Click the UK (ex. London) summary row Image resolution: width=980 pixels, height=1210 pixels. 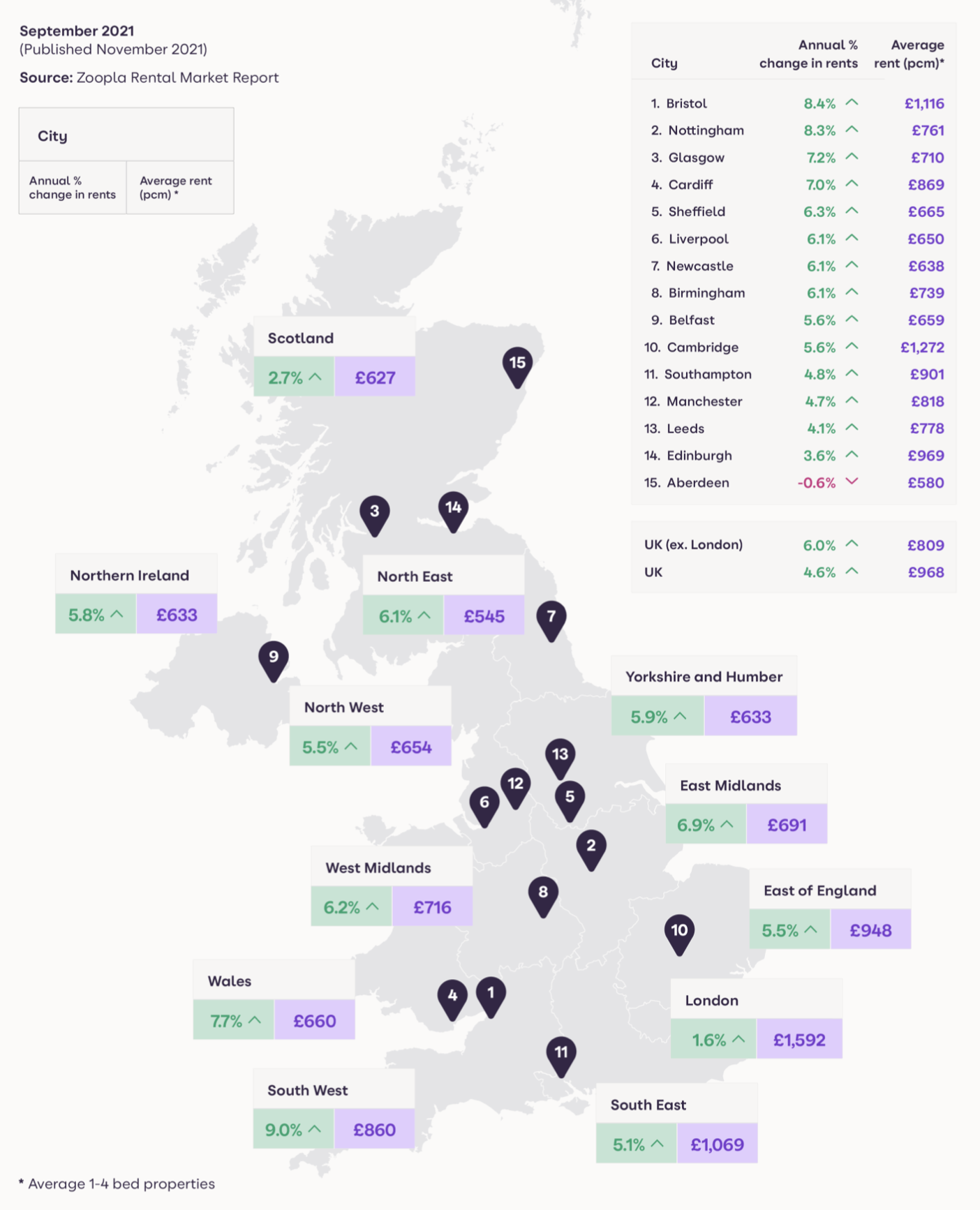pos(794,545)
